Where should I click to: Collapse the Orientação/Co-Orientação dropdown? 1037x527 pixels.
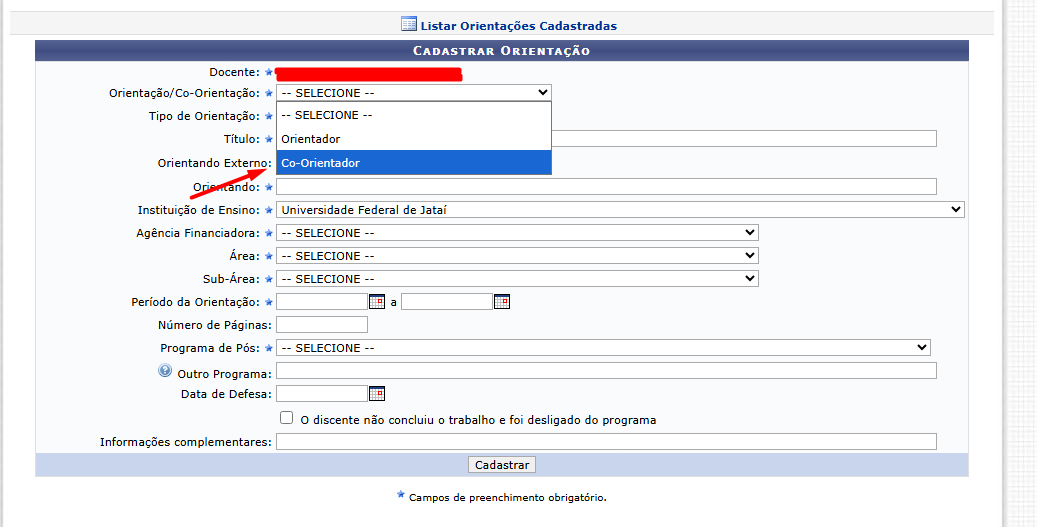coord(413,93)
